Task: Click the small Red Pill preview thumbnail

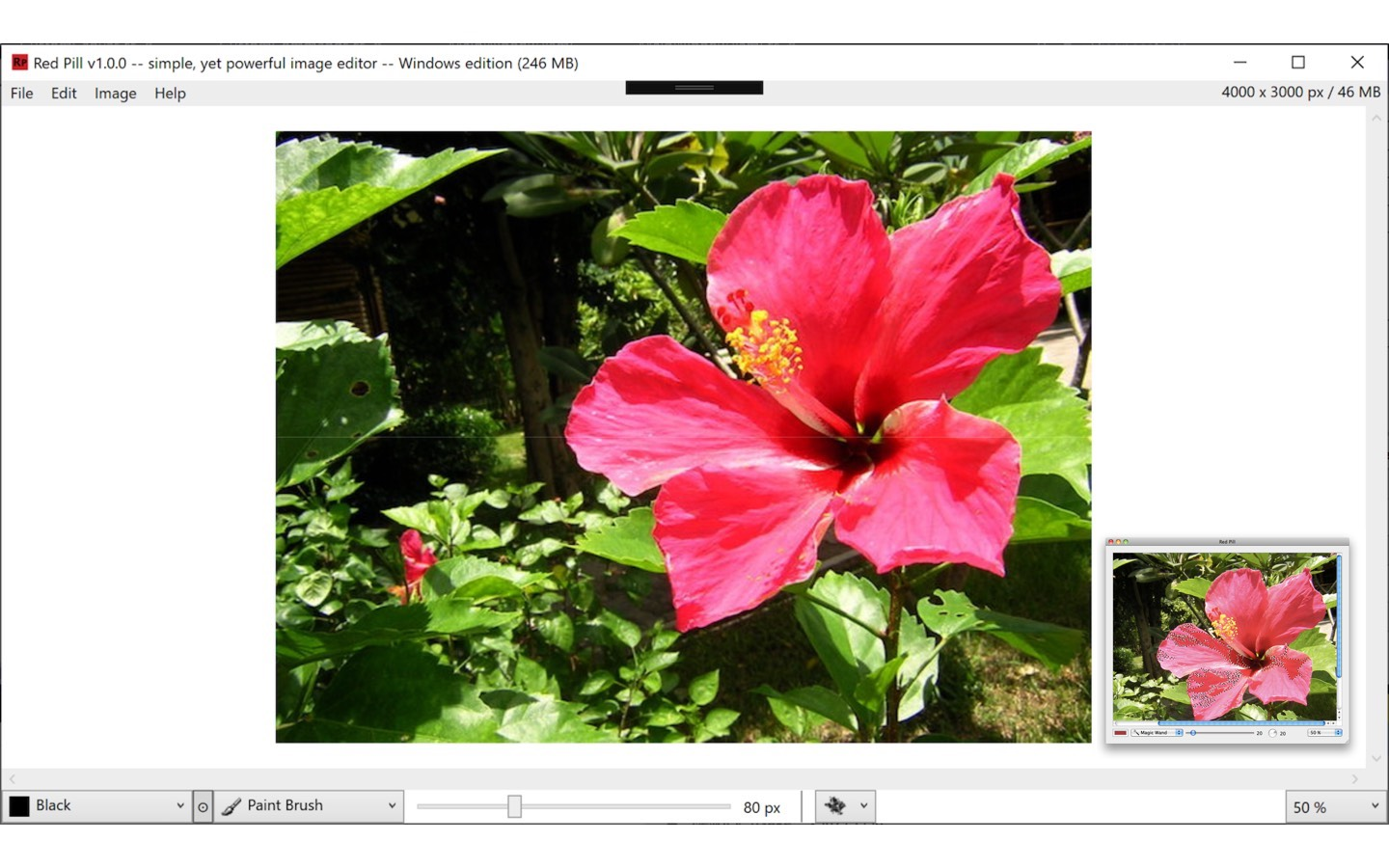Action: 1226,640
